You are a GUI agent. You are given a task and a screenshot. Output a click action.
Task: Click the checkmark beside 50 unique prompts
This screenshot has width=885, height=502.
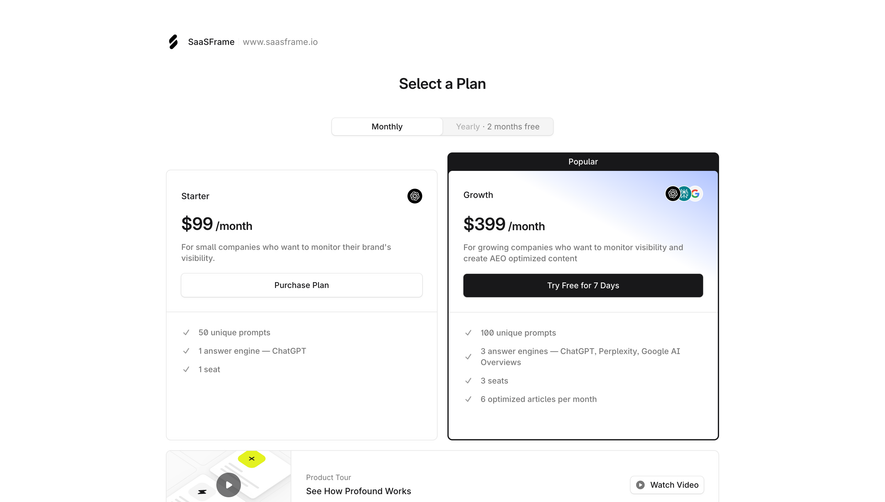[186, 333]
